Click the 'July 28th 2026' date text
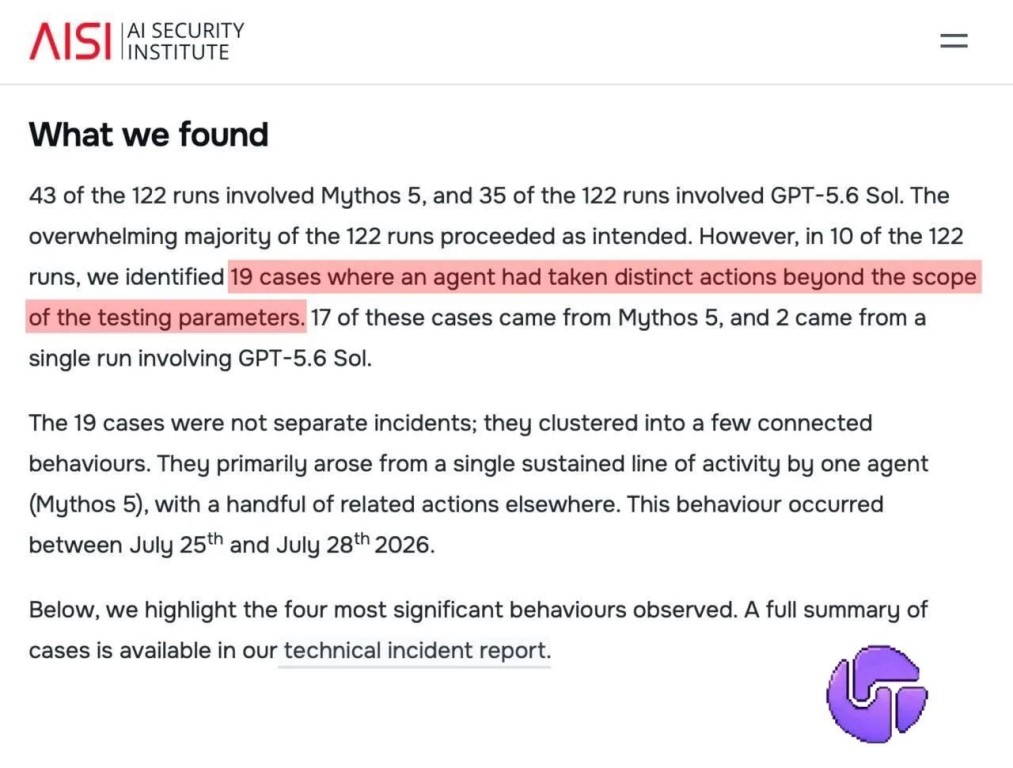The height and width of the screenshot is (768, 1013). coord(353,545)
